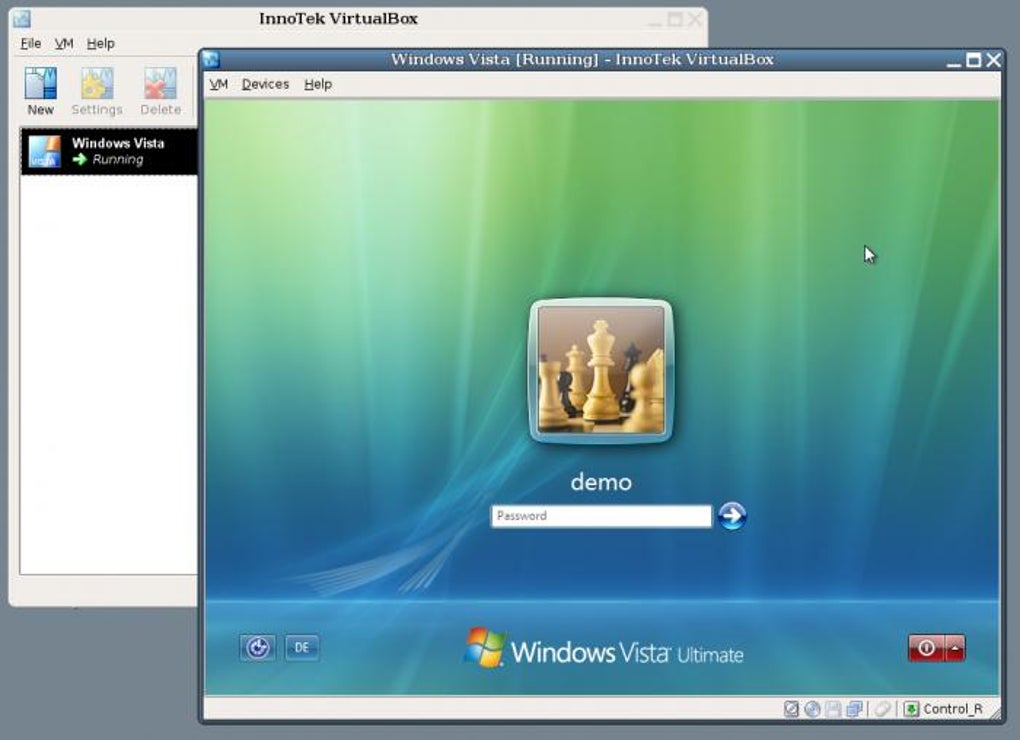Click the demo user name
Viewport: 1020px width, 740px height.
click(601, 482)
